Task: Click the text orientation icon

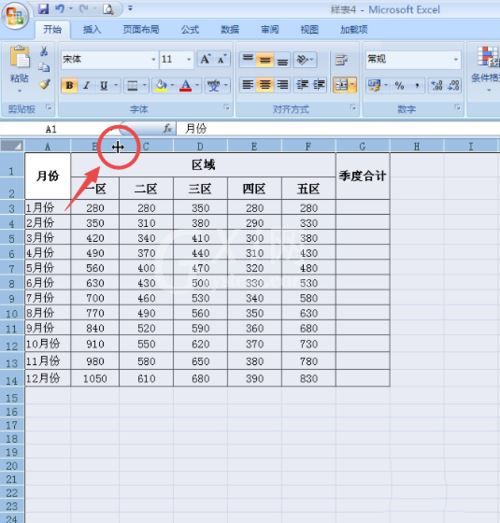Action: [302, 60]
